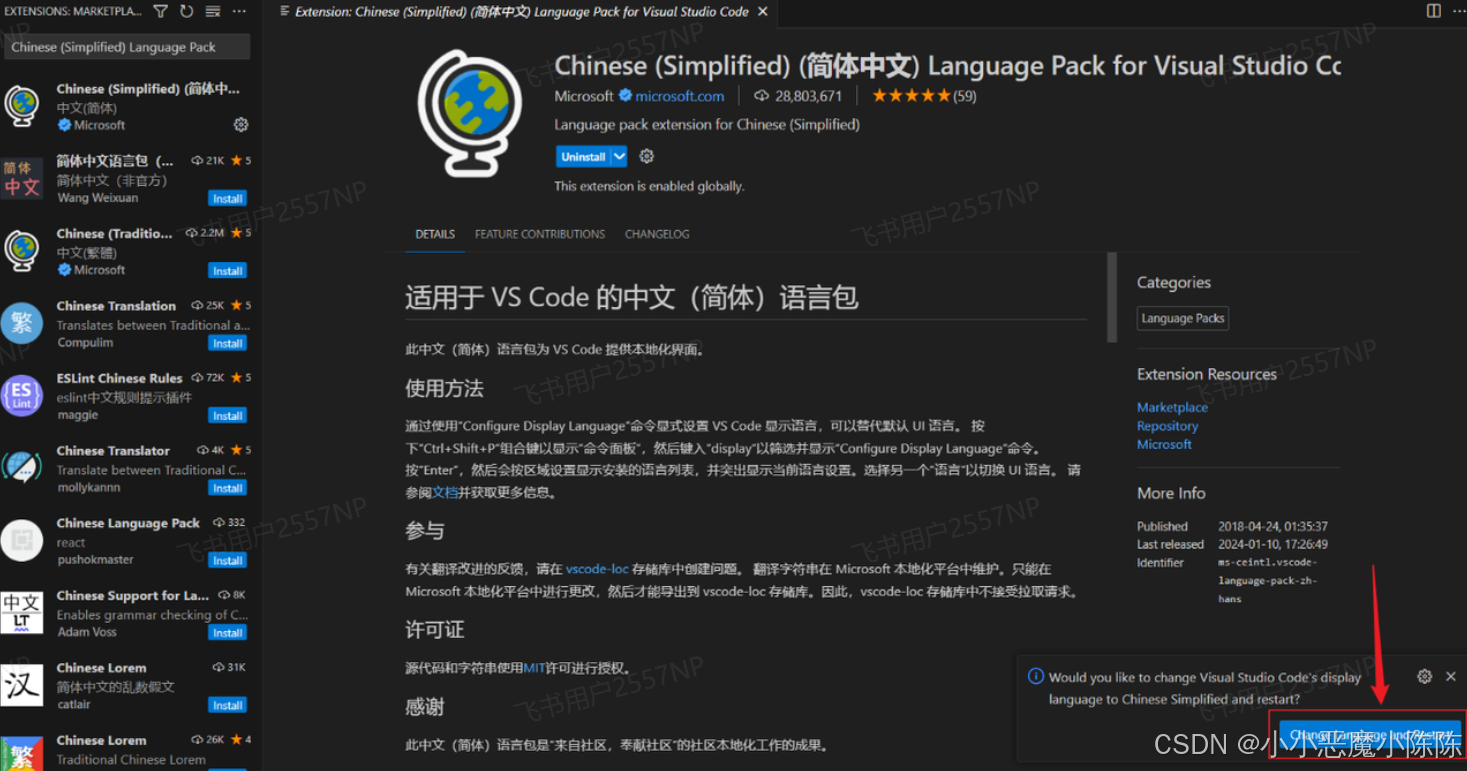Open the vscode-loc repository link
Screen dimensions: 1467x771
click(597, 569)
